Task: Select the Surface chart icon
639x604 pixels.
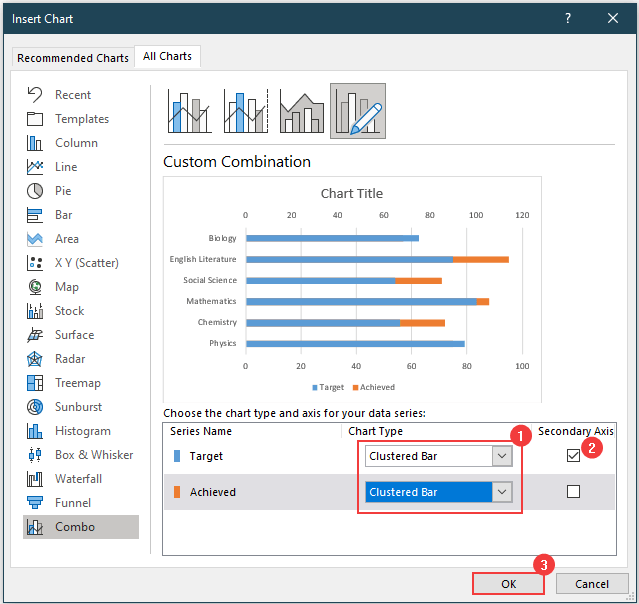Action: [x=35, y=335]
